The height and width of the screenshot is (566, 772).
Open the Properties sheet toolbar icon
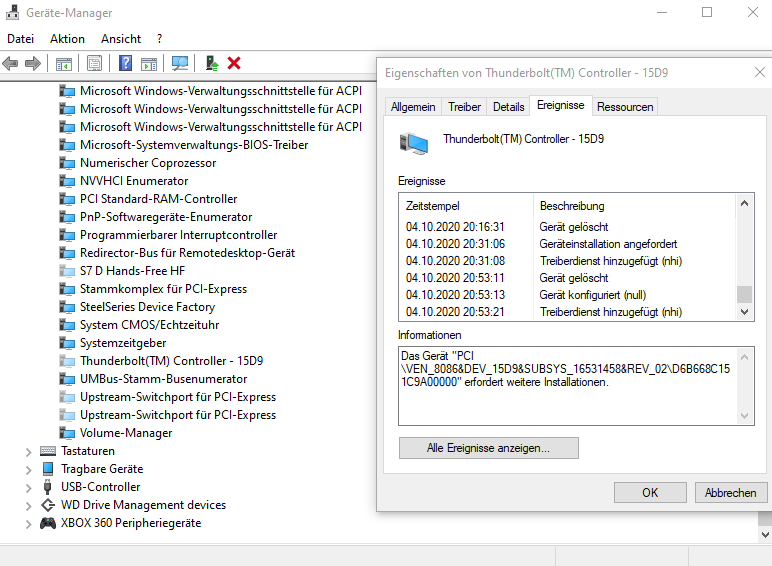tap(94, 63)
